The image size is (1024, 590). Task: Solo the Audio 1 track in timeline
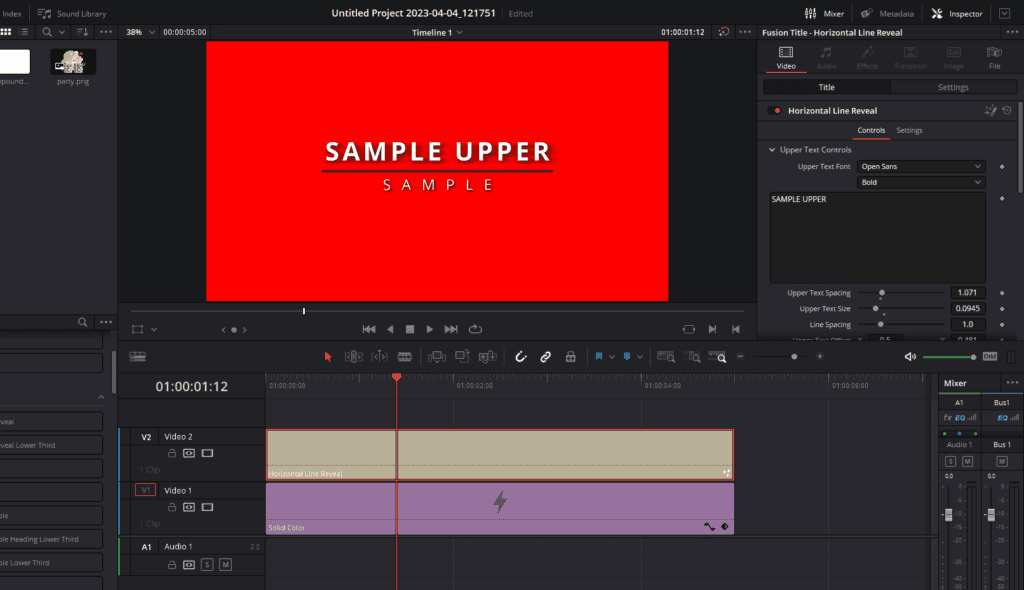[x=207, y=565]
